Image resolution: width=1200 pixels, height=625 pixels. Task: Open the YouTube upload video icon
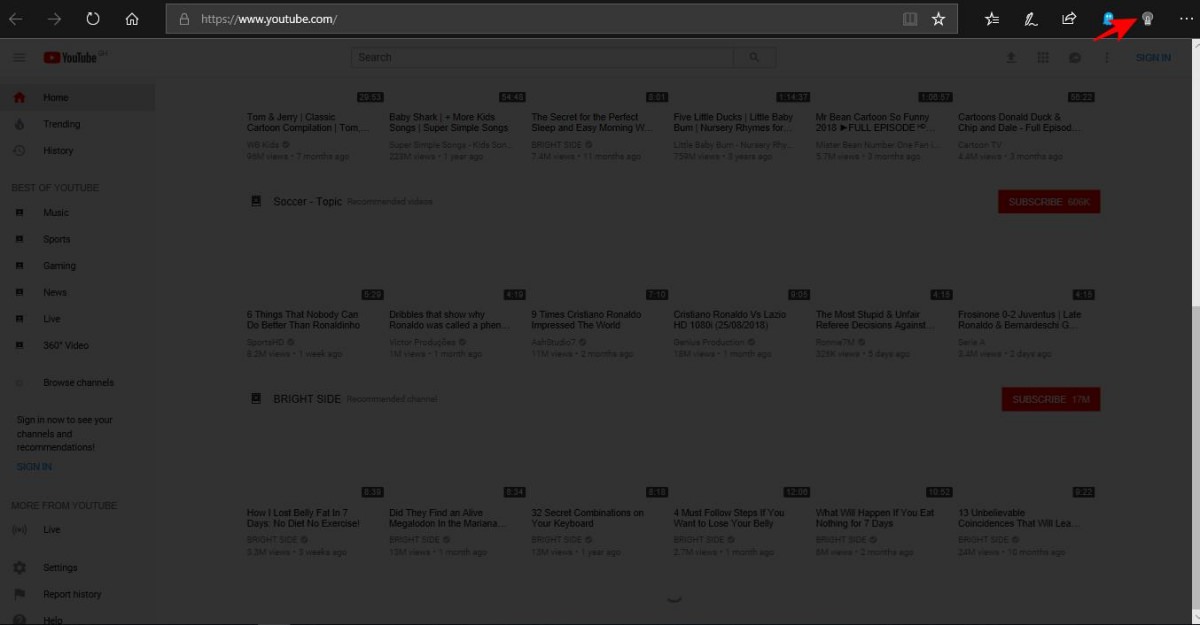(x=1011, y=58)
